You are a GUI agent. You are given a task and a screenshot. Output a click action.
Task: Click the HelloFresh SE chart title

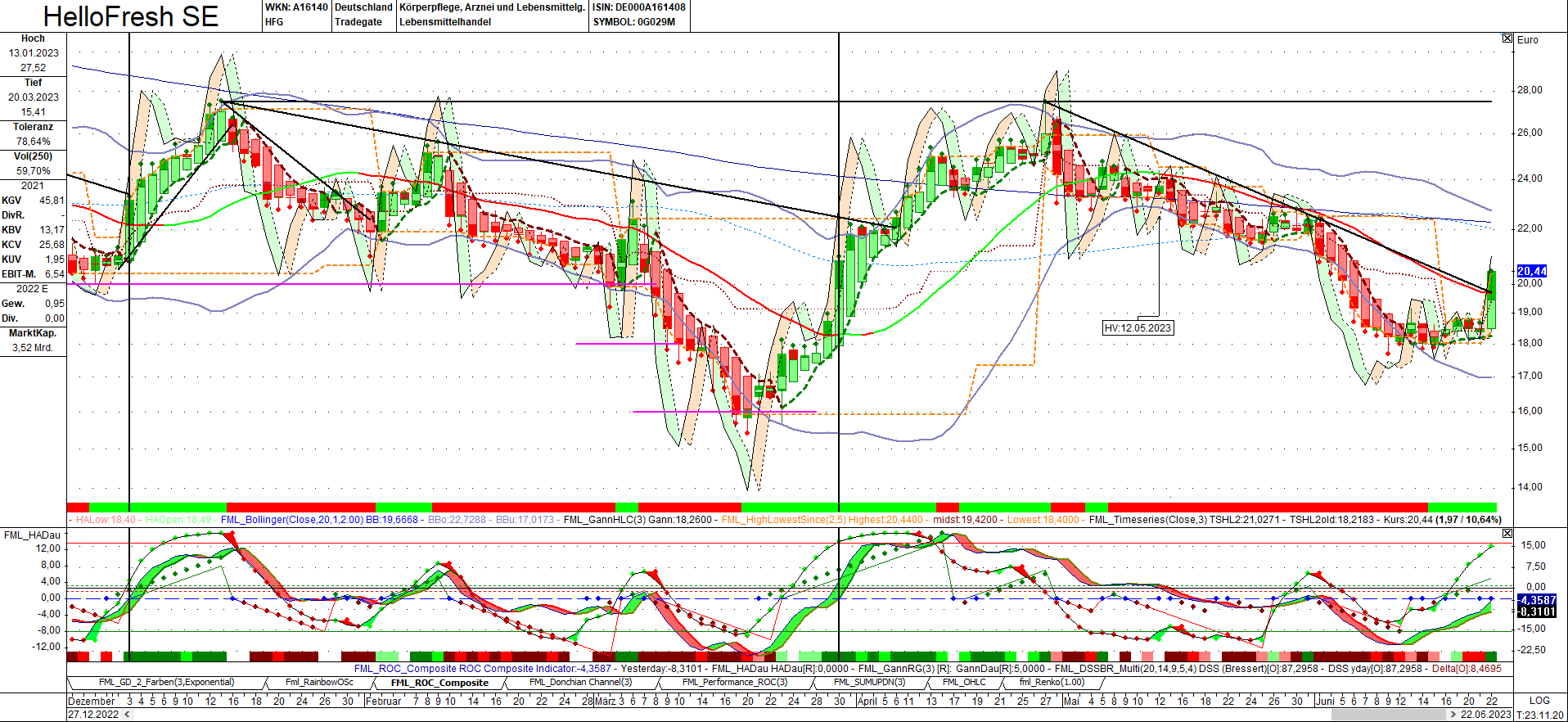coord(131,16)
